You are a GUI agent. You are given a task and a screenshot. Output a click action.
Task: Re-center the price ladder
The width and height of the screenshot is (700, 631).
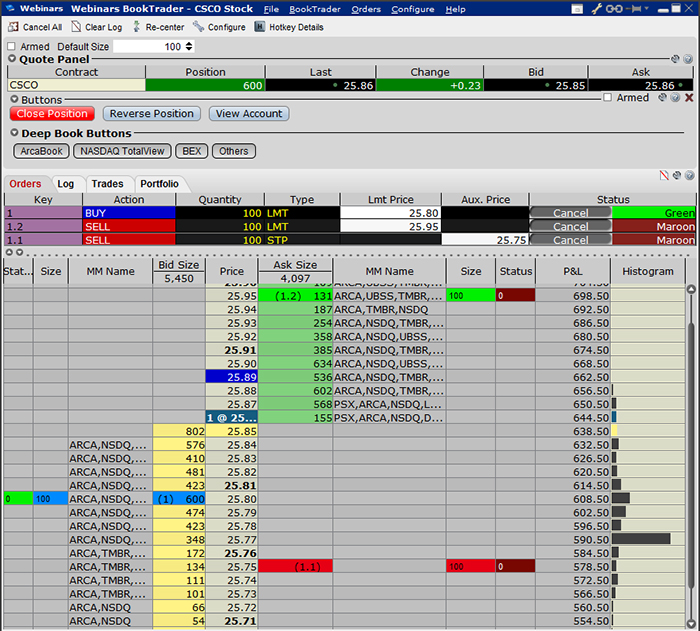pos(158,27)
